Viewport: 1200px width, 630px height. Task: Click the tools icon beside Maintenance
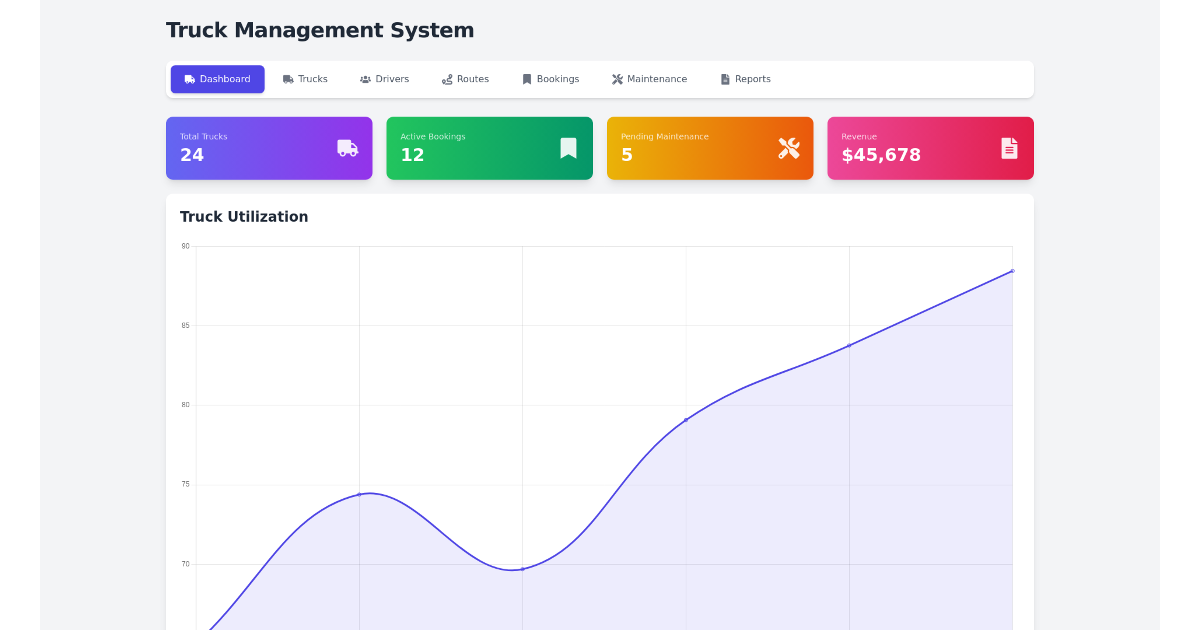coord(618,78)
